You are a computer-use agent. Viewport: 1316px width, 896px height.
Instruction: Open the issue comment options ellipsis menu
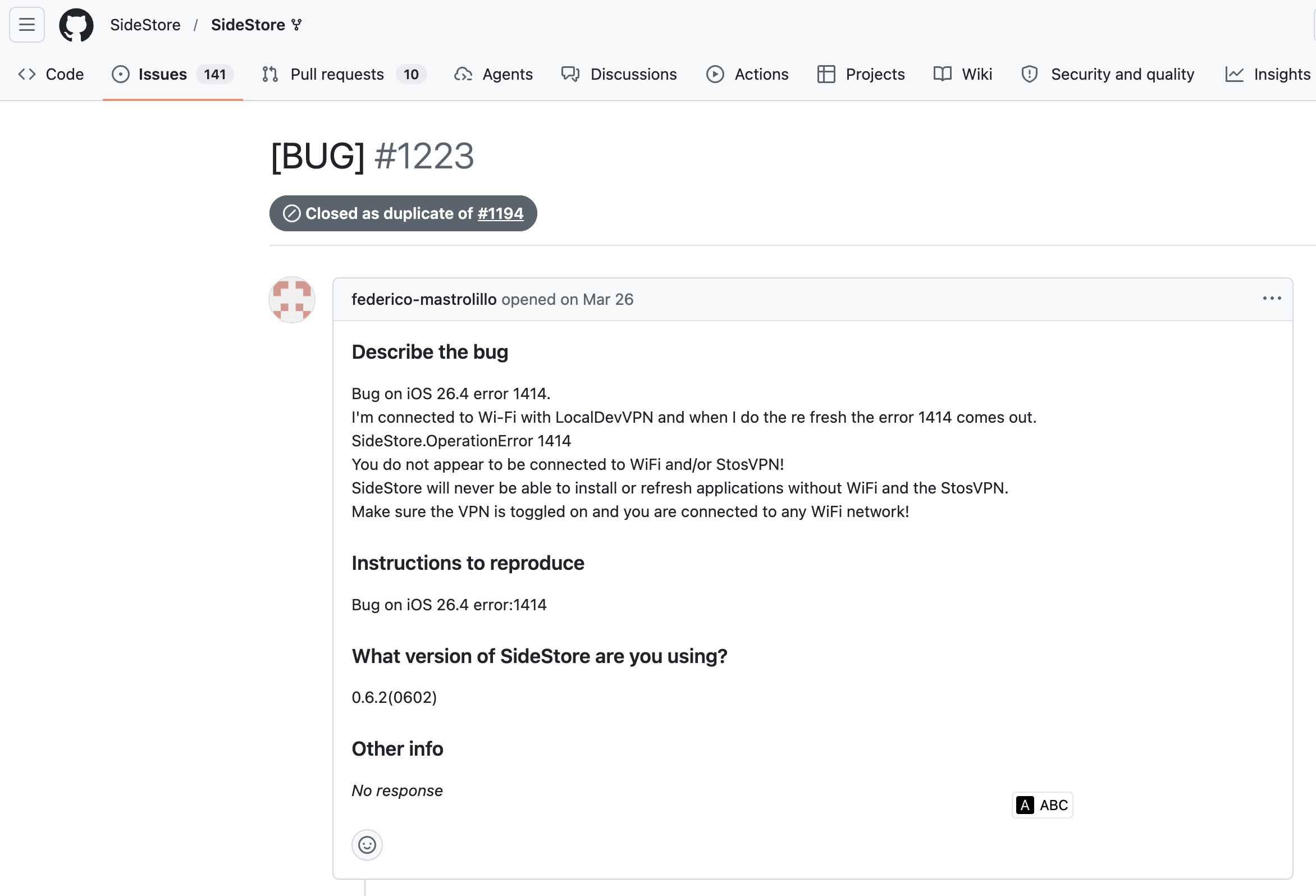[x=1272, y=299]
